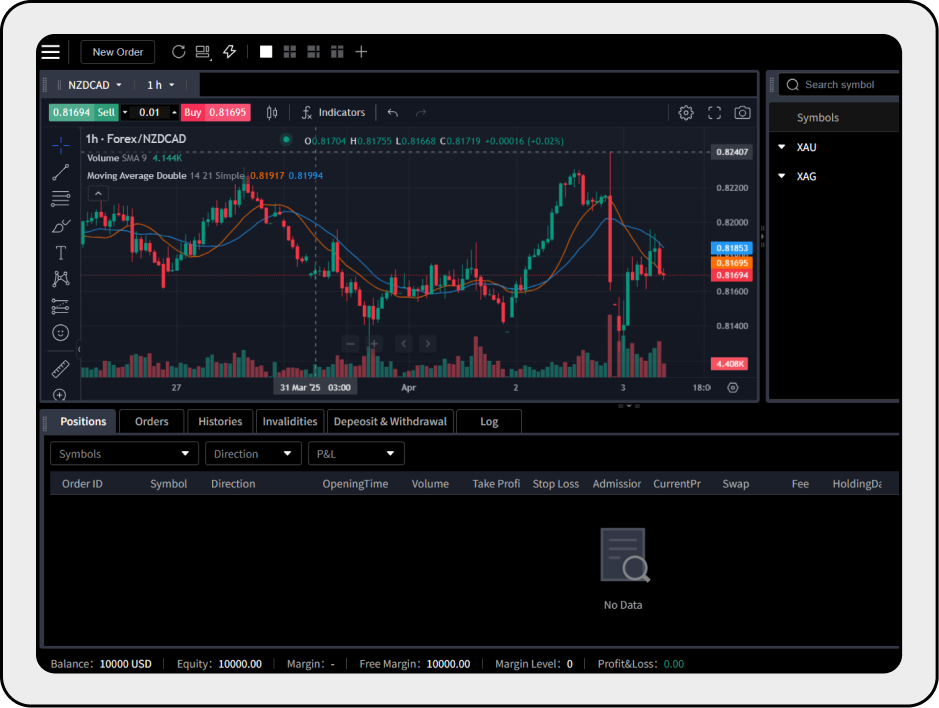This screenshot has width=939, height=708.
Task: Click the New Order button
Action: [118, 52]
